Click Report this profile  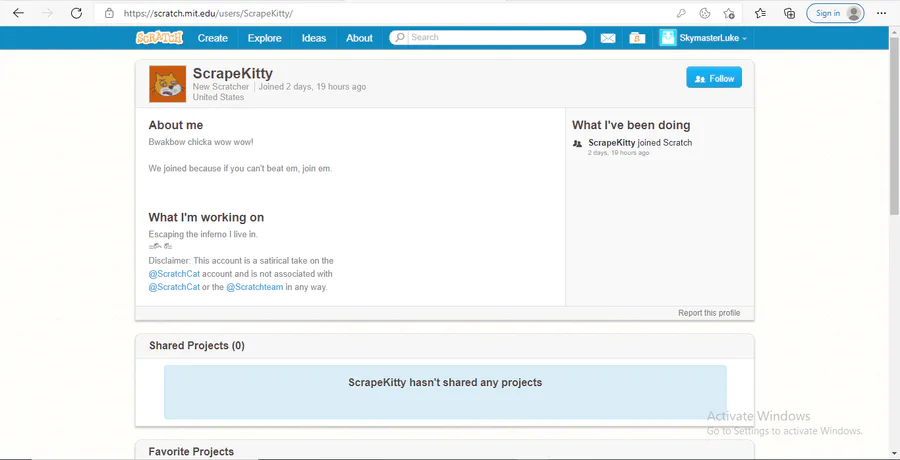709,313
